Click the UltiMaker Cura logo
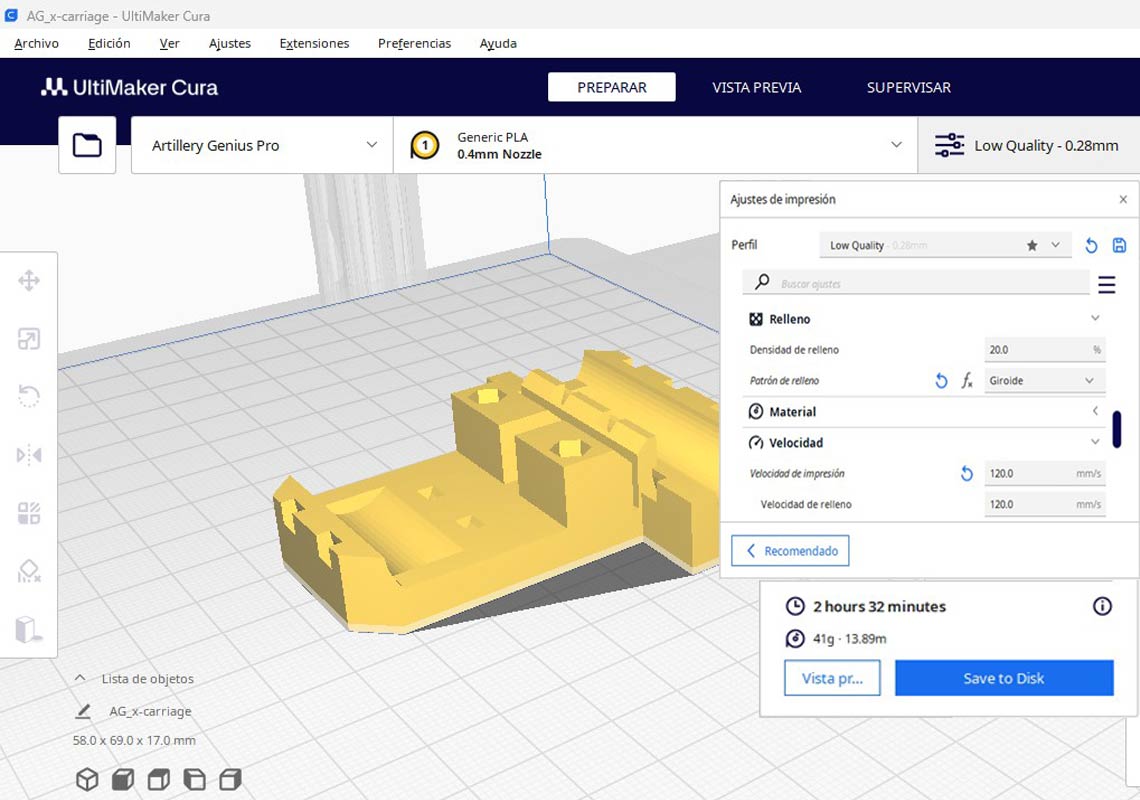This screenshot has height=800, width=1140. 129,87
